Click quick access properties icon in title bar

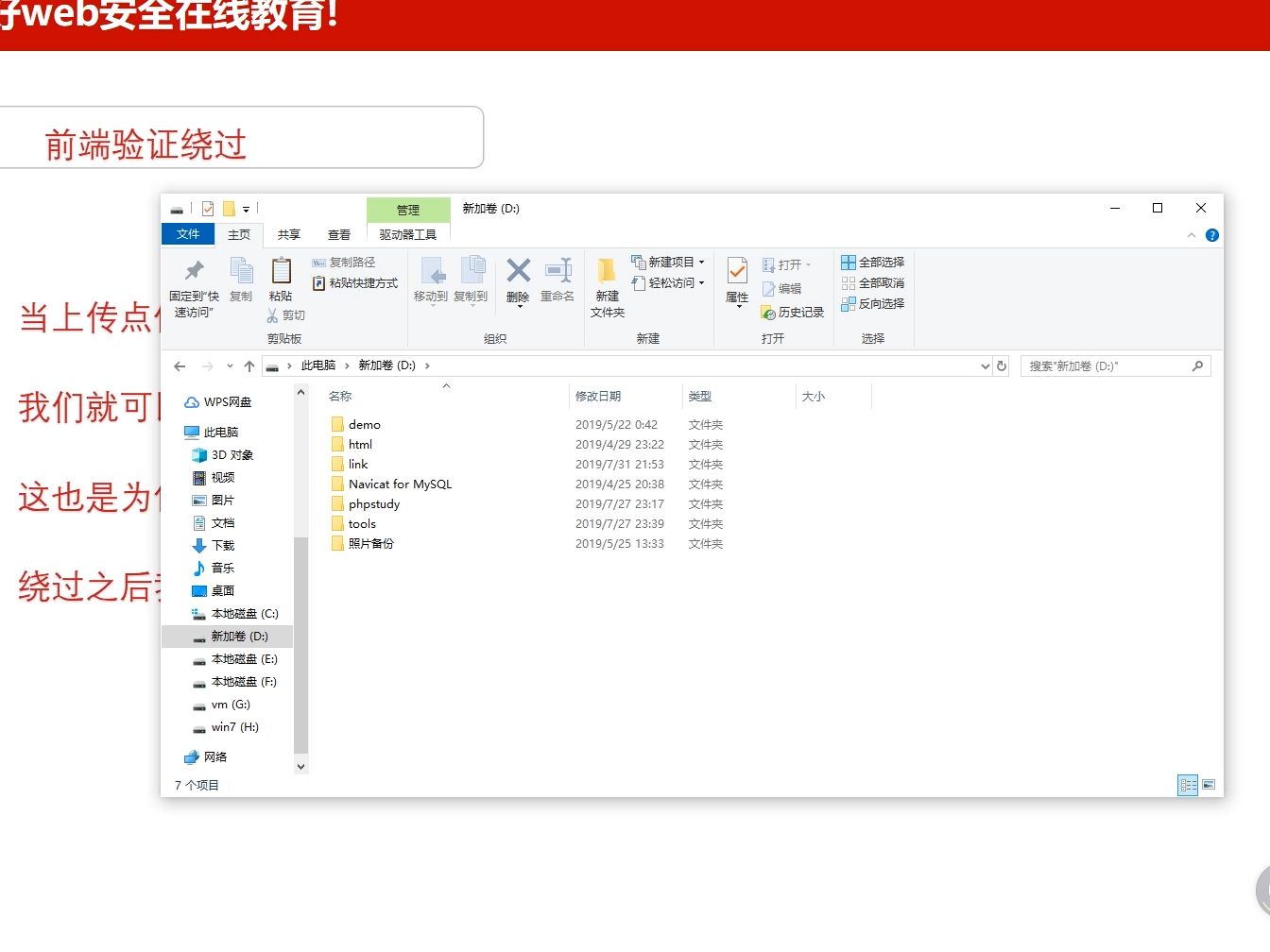pyautogui.click(x=208, y=209)
